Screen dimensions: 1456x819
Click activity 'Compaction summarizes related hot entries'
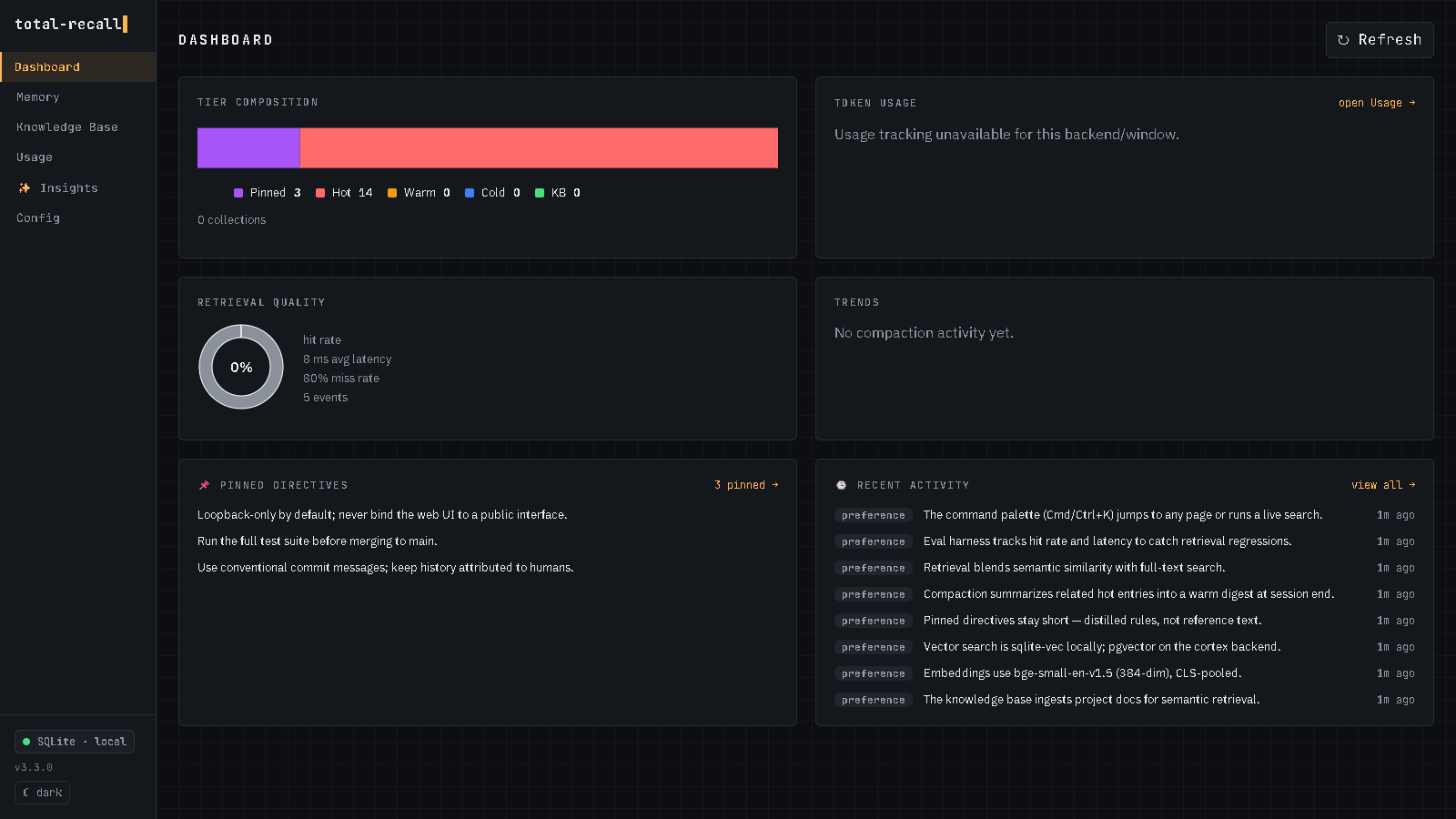pos(1129,594)
